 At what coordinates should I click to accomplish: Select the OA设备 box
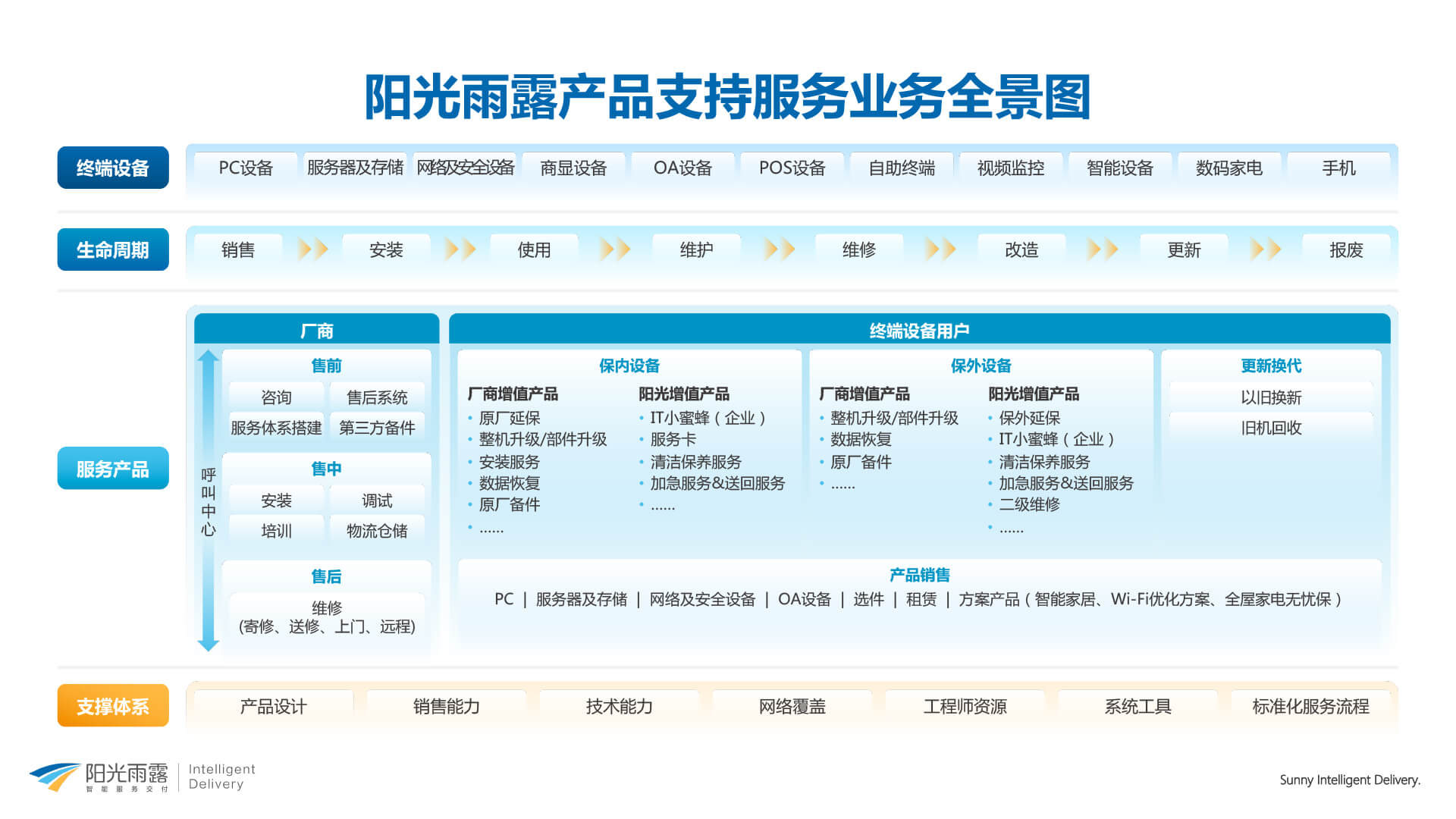tap(682, 168)
